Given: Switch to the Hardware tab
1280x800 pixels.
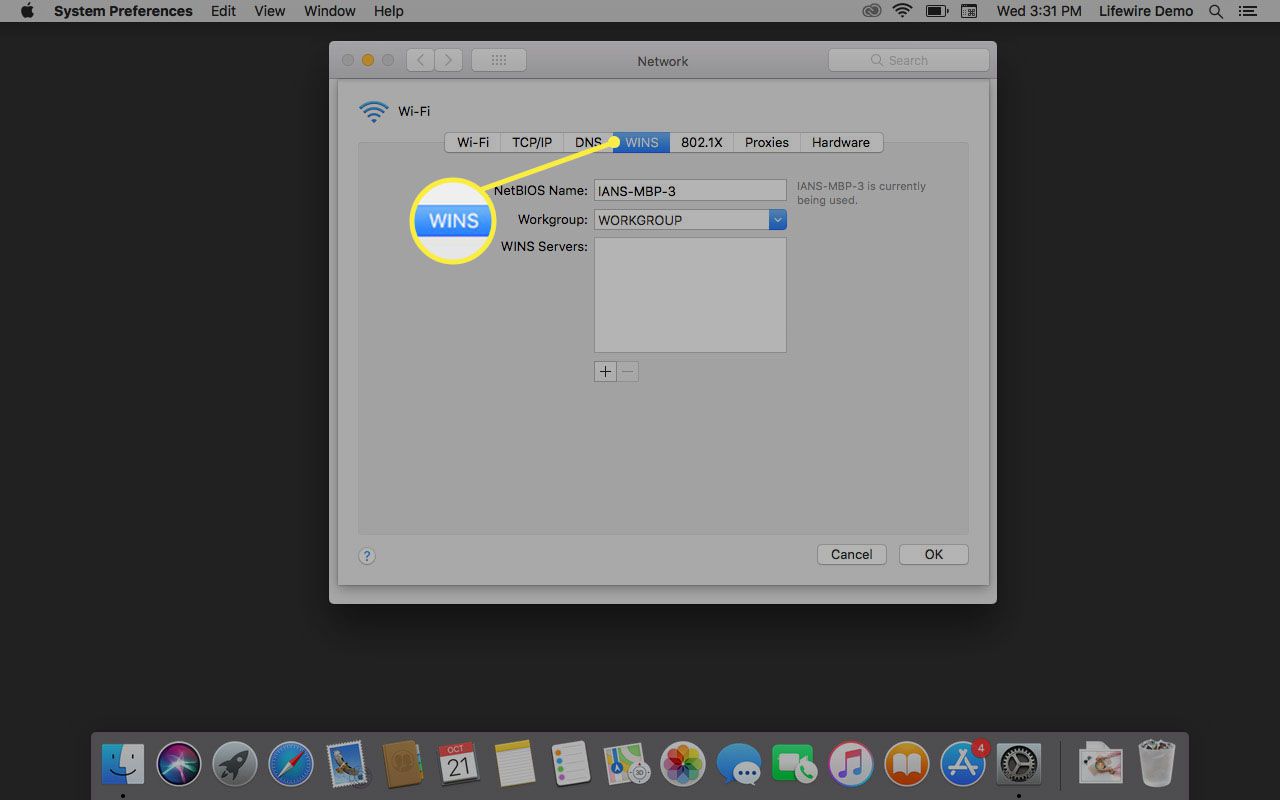Looking at the screenshot, I should (x=841, y=142).
